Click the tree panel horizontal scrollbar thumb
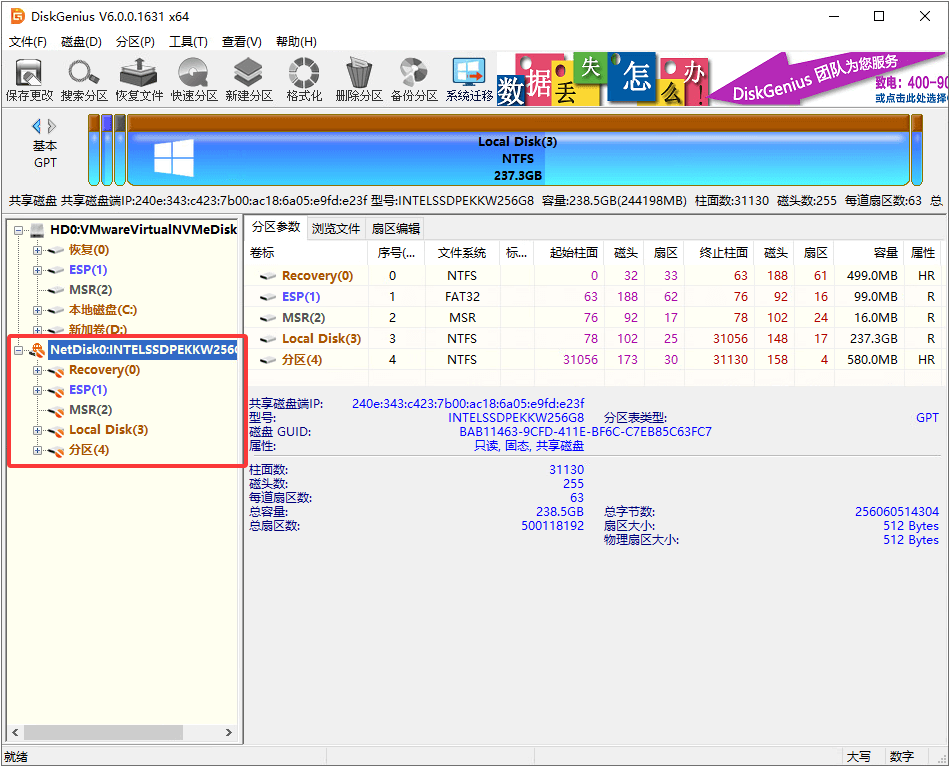The width and height of the screenshot is (950, 767). coord(103,732)
